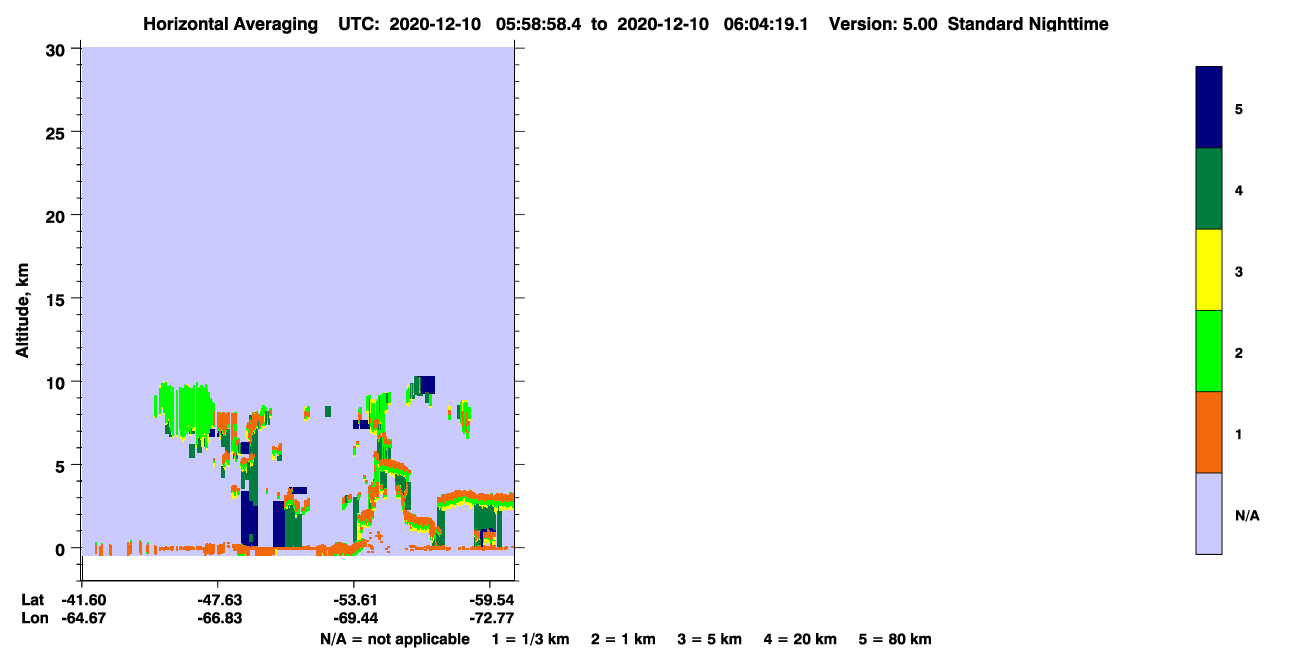
Task: Click the latitude value '-47.63'
Action: [218, 600]
